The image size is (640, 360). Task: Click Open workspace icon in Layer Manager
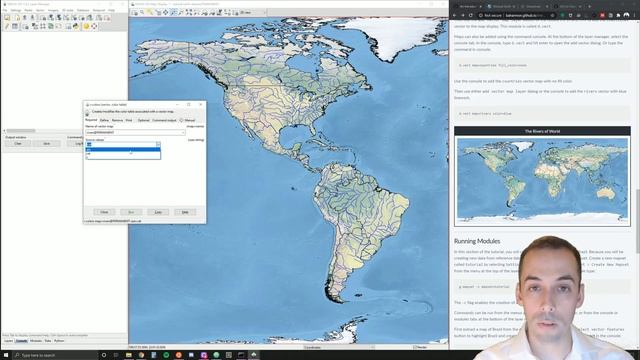coord(24,18)
